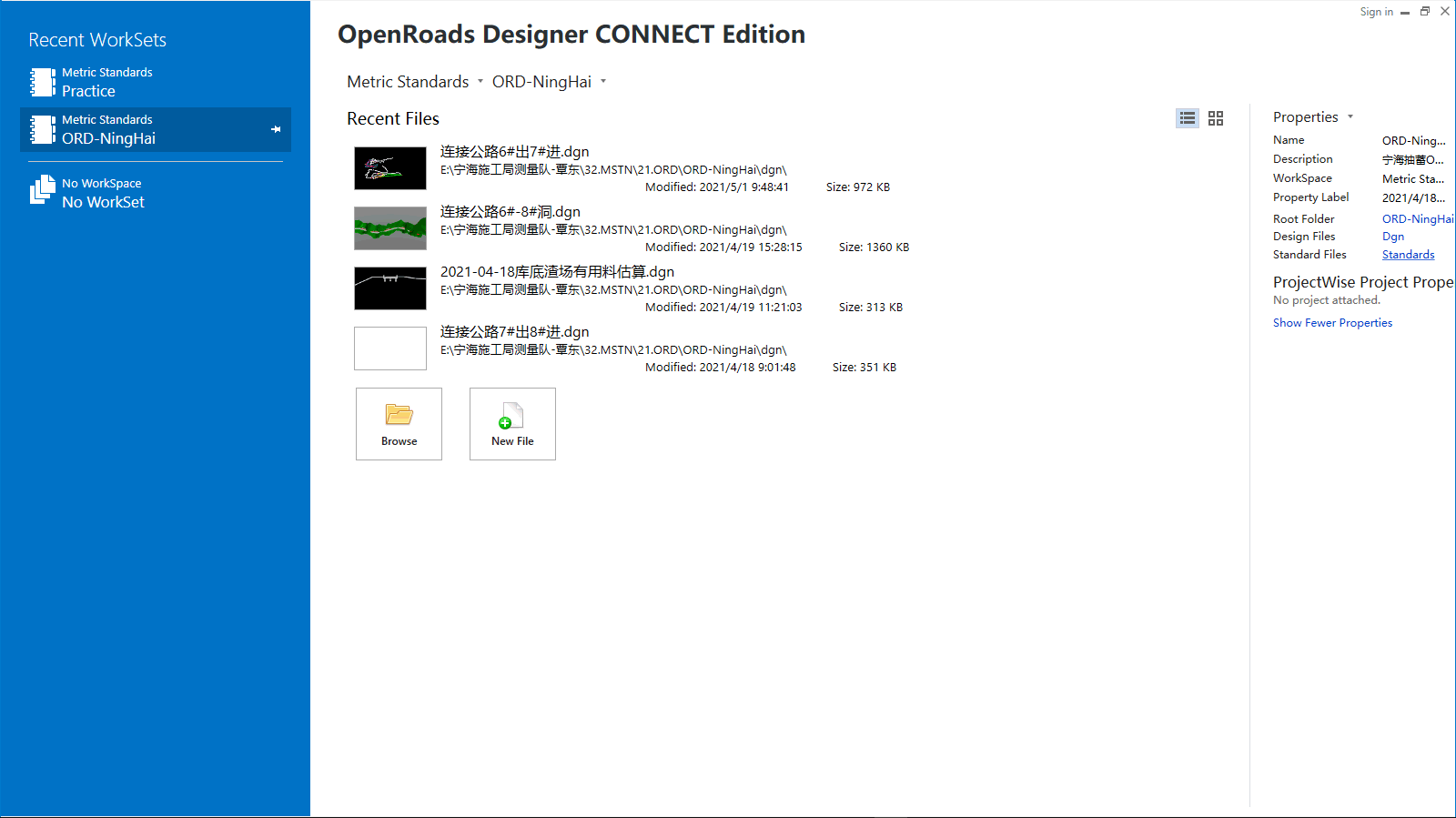The height and width of the screenshot is (818, 1456).
Task: Open thumbnail of 连接公路6#出7#进.dgn
Action: pos(390,168)
